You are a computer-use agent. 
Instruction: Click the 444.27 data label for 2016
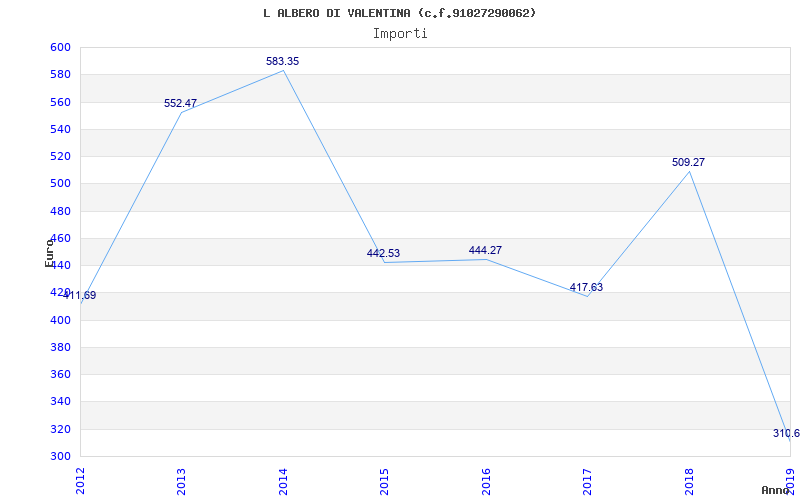click(485, 251)
